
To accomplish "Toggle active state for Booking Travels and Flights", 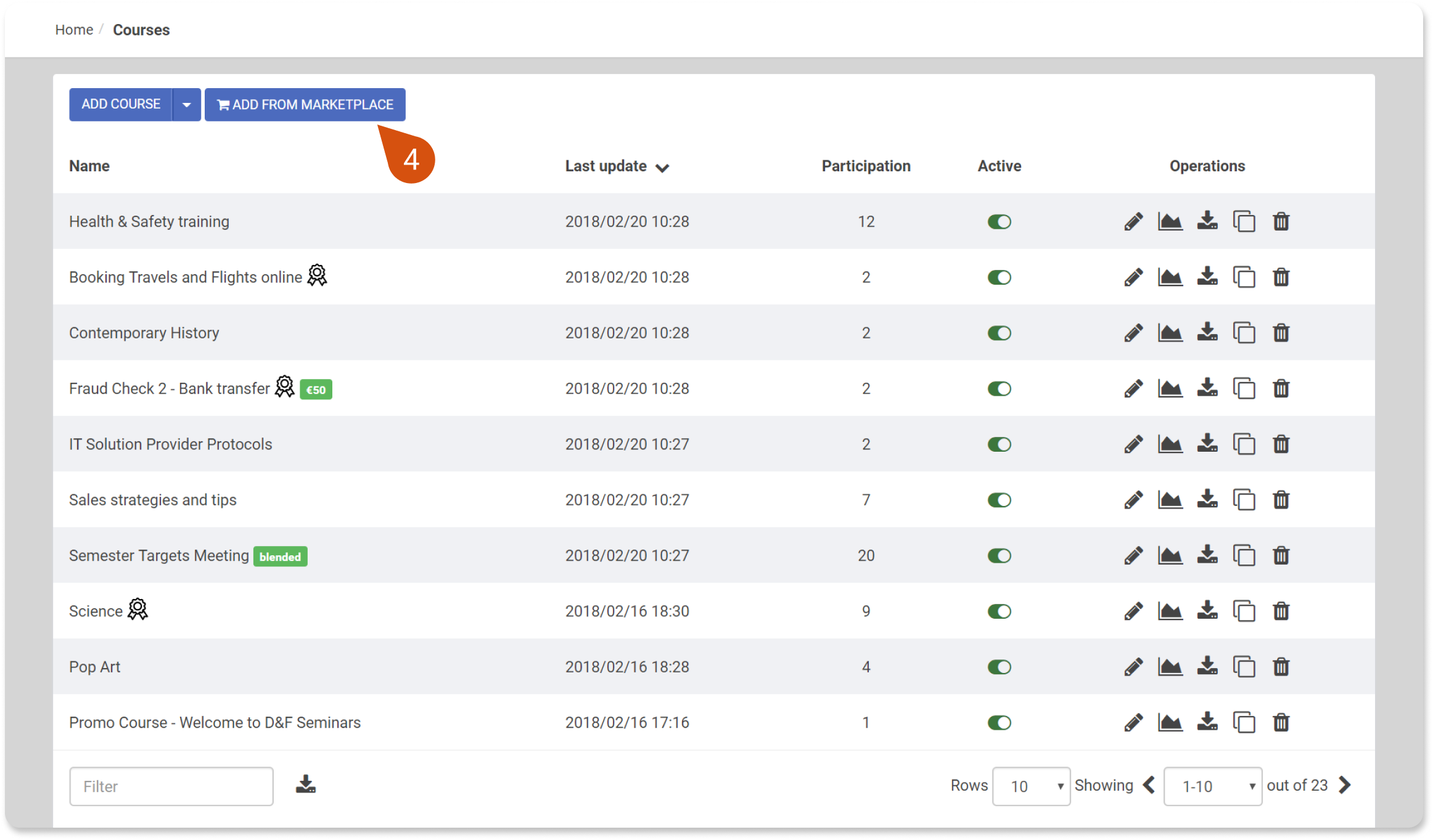I will point(999,277).
